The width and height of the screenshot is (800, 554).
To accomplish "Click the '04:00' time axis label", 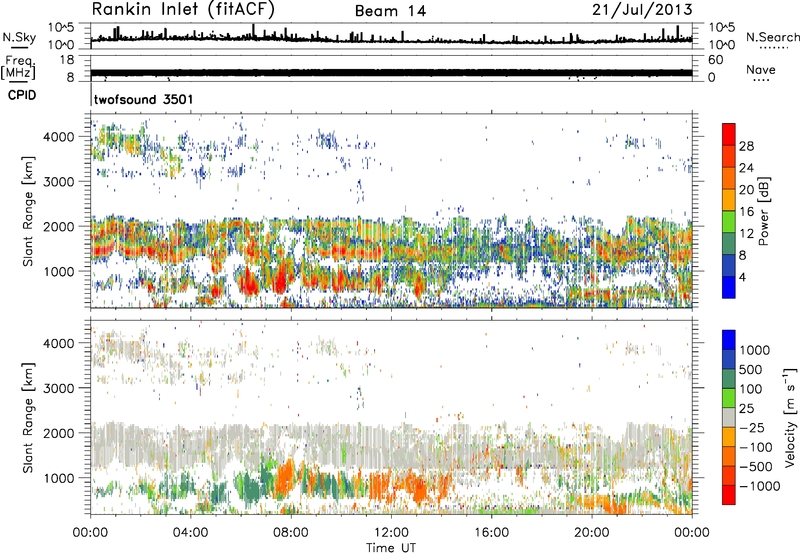I will (191, 533).
